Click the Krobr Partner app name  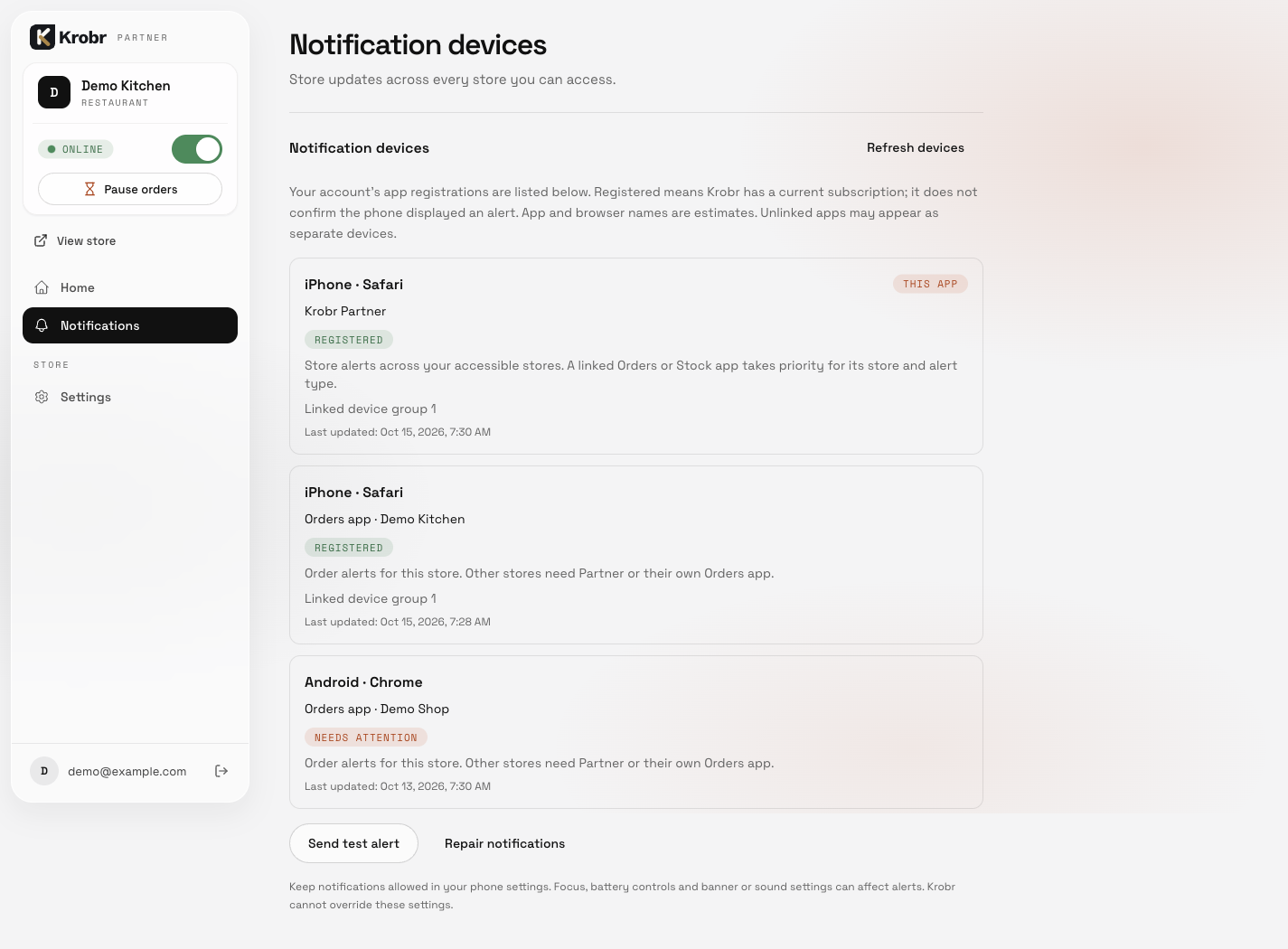[345, 311]
